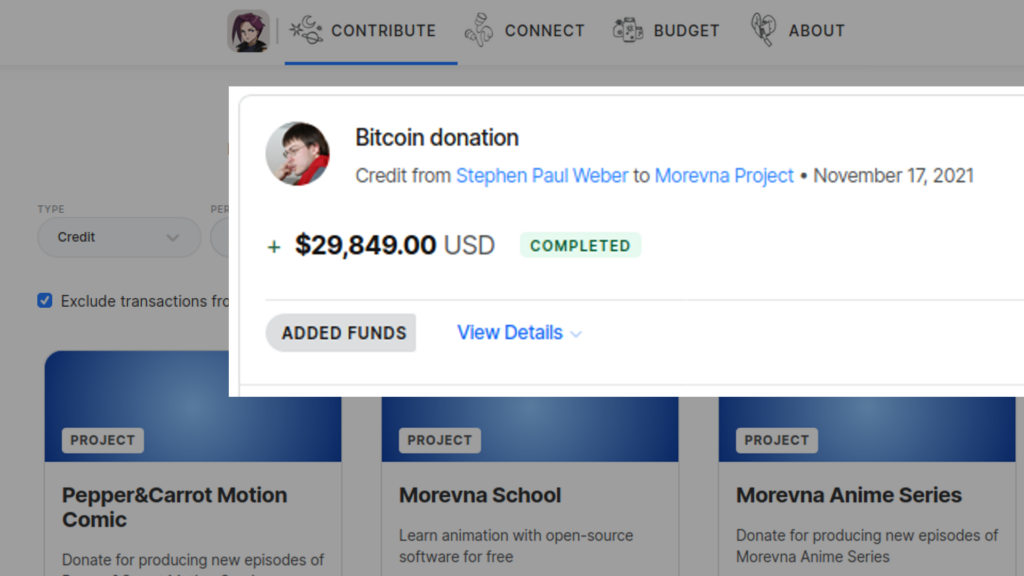Click the Connect icon in navigation
1024x576 pixels.
[479, 30]
